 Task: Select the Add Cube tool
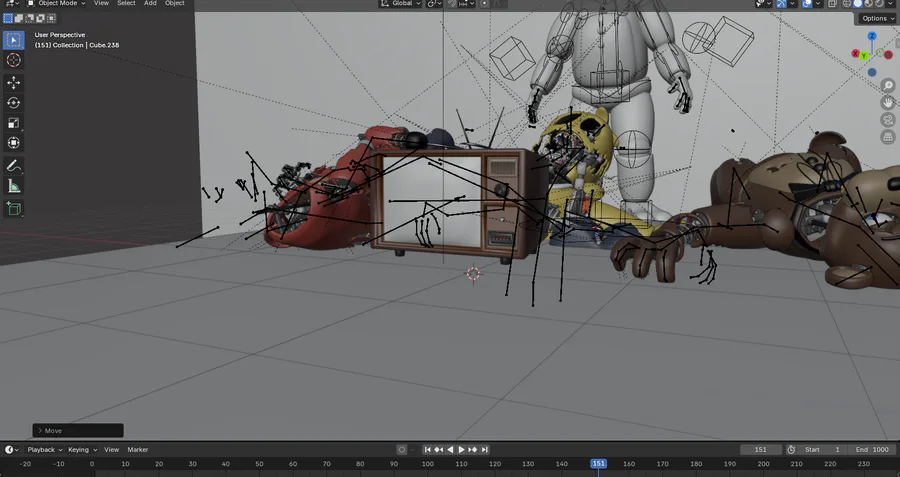14,208
